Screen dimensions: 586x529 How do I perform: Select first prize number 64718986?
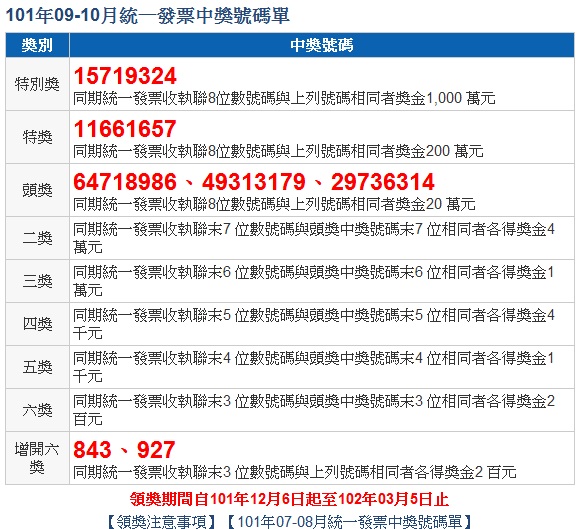click(x=125, y=182)
